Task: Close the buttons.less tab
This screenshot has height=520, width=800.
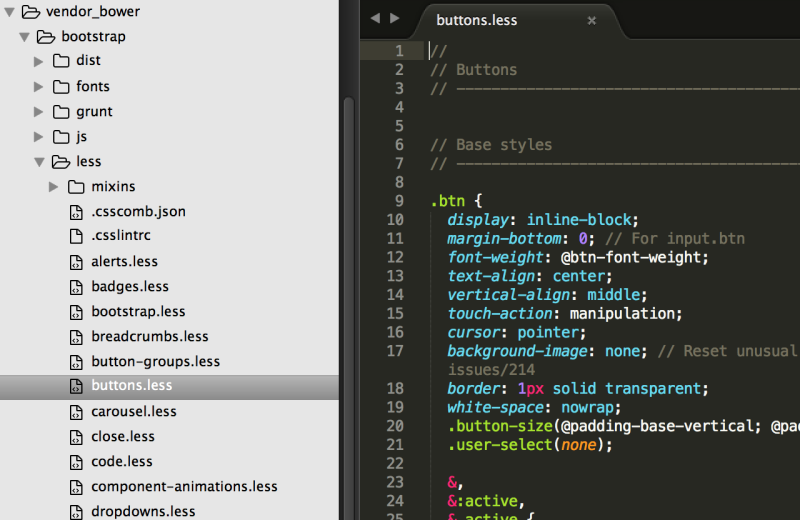Action: coord(591,20)
